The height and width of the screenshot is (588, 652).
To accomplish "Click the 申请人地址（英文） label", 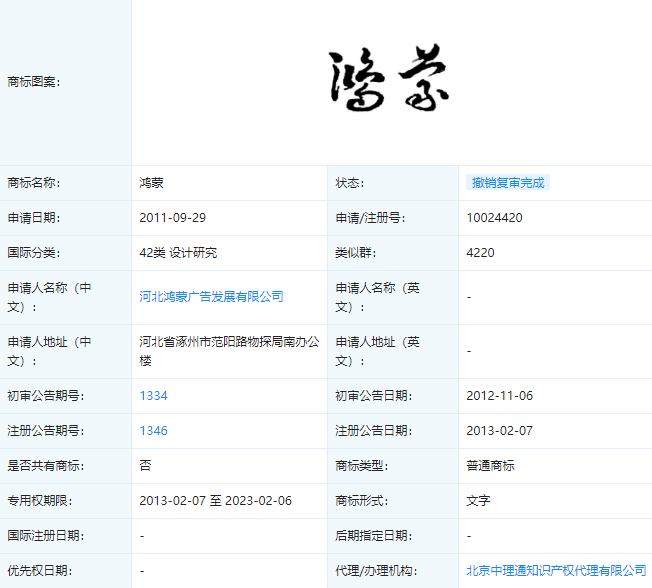I will (x=378, y=351).
